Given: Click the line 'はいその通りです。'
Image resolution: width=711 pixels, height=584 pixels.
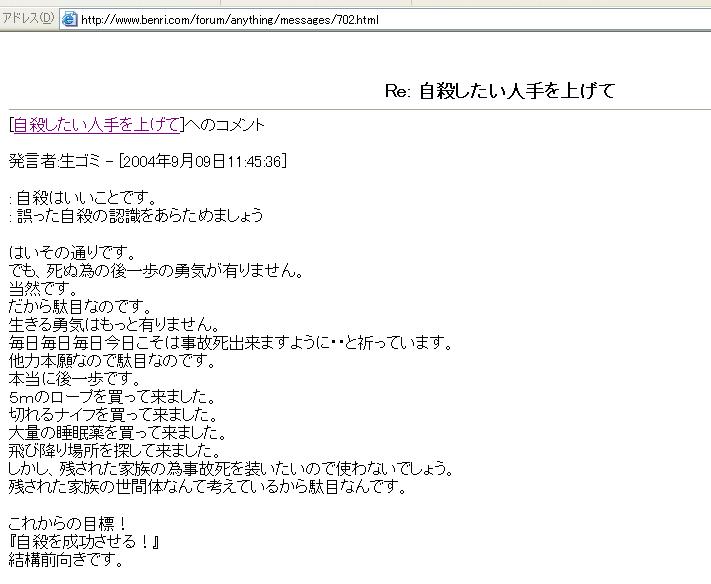Looking at the screenshot, I should 73,252.
